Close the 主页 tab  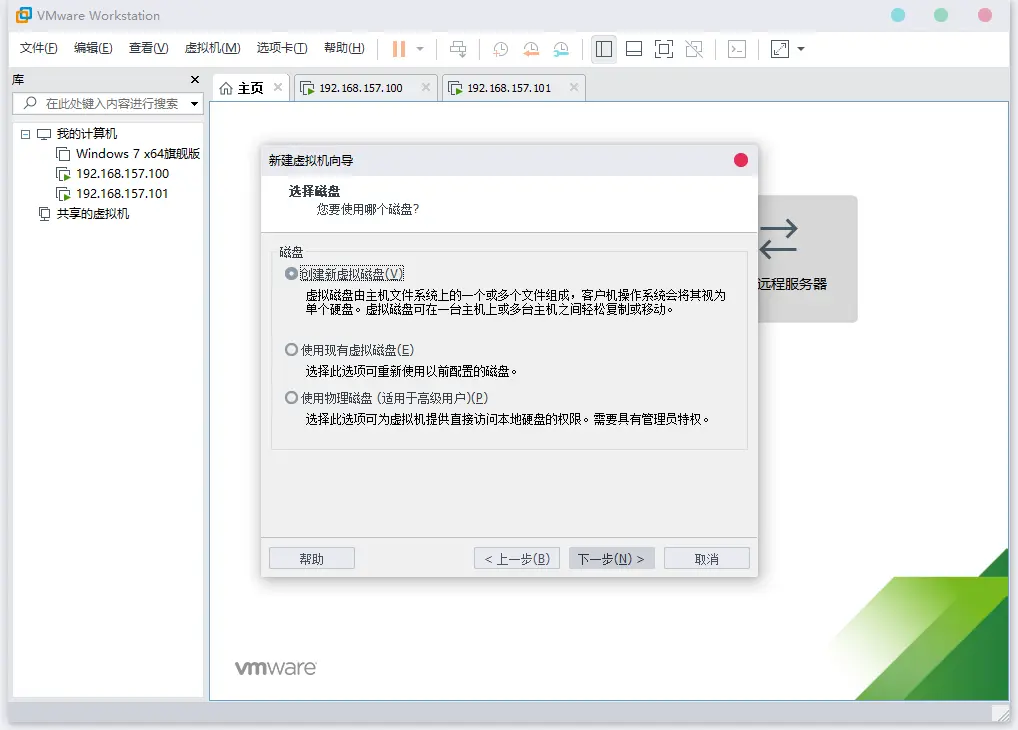point(278,87)
